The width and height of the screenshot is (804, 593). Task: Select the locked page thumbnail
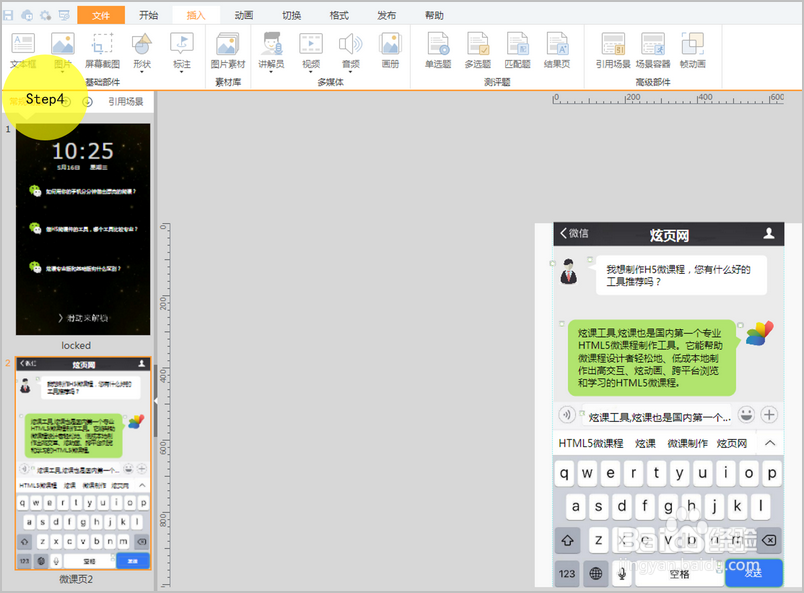(83, 229)
